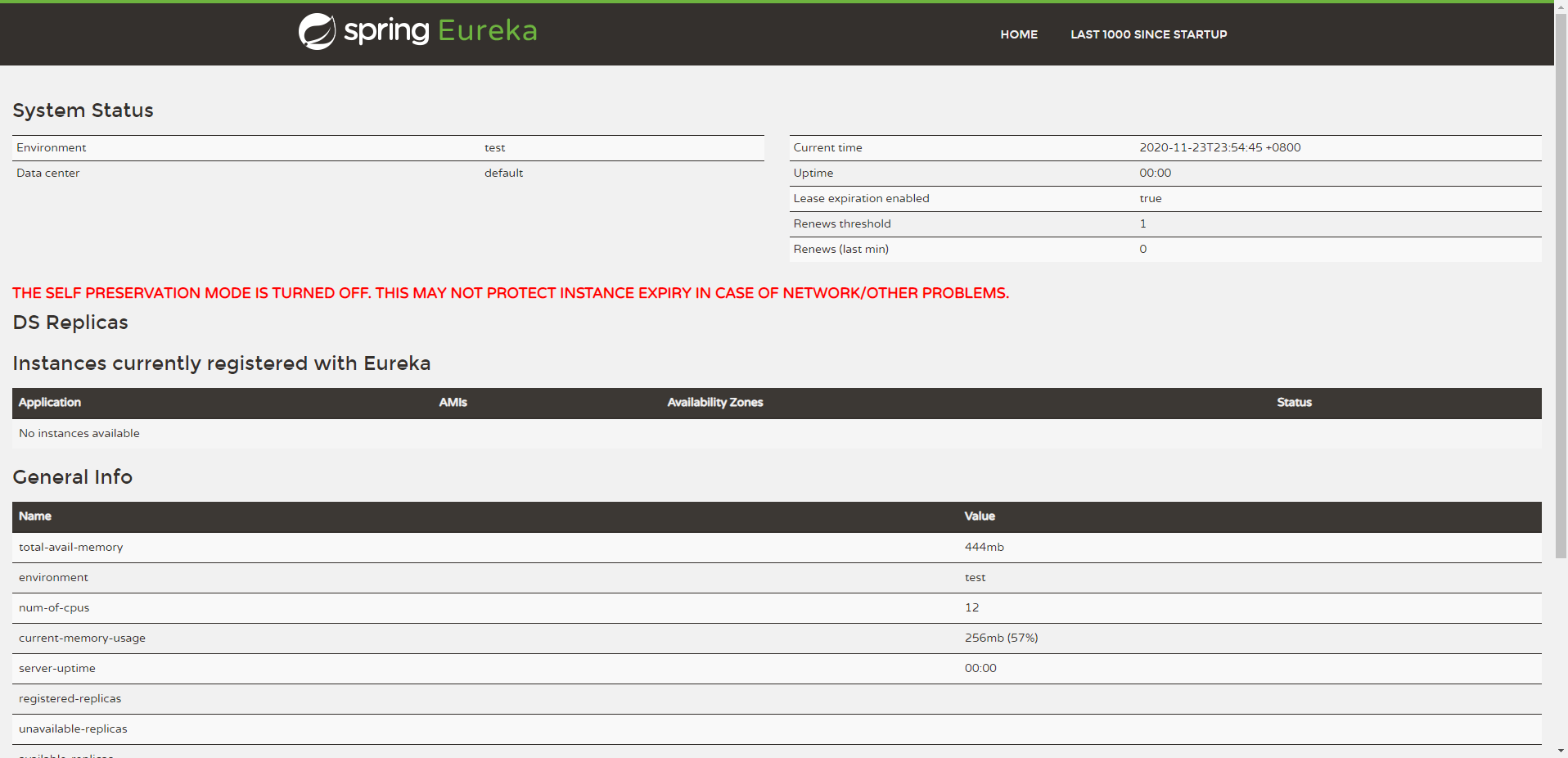Click the vertical scrollbar thumb

click(1561, 285)
